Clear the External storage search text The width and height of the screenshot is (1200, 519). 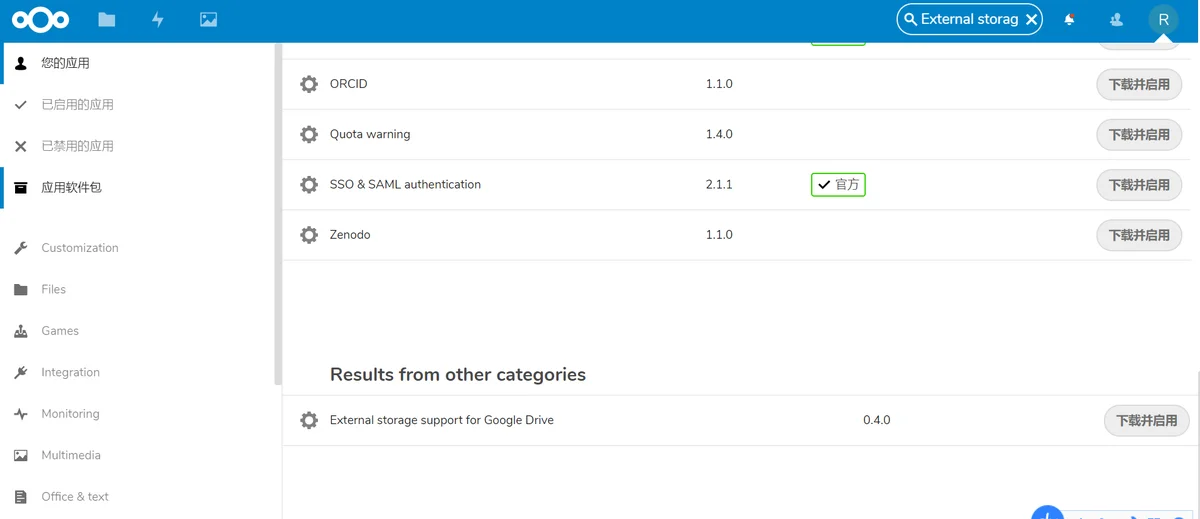(1031, 19)
